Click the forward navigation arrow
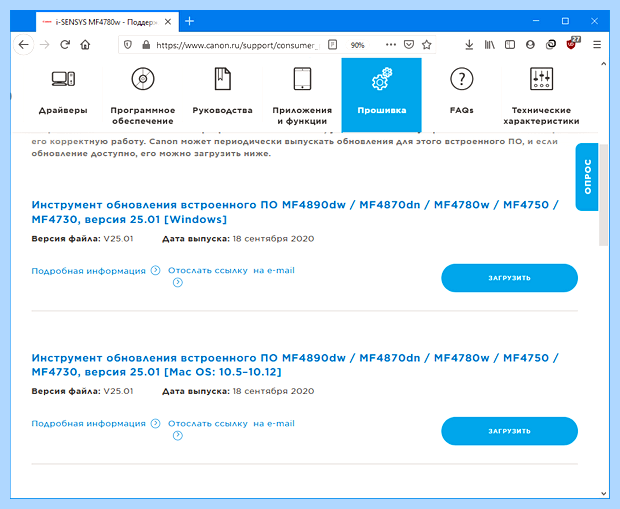Viewport: 620px width, 509px height. click(x=44, y=45)
